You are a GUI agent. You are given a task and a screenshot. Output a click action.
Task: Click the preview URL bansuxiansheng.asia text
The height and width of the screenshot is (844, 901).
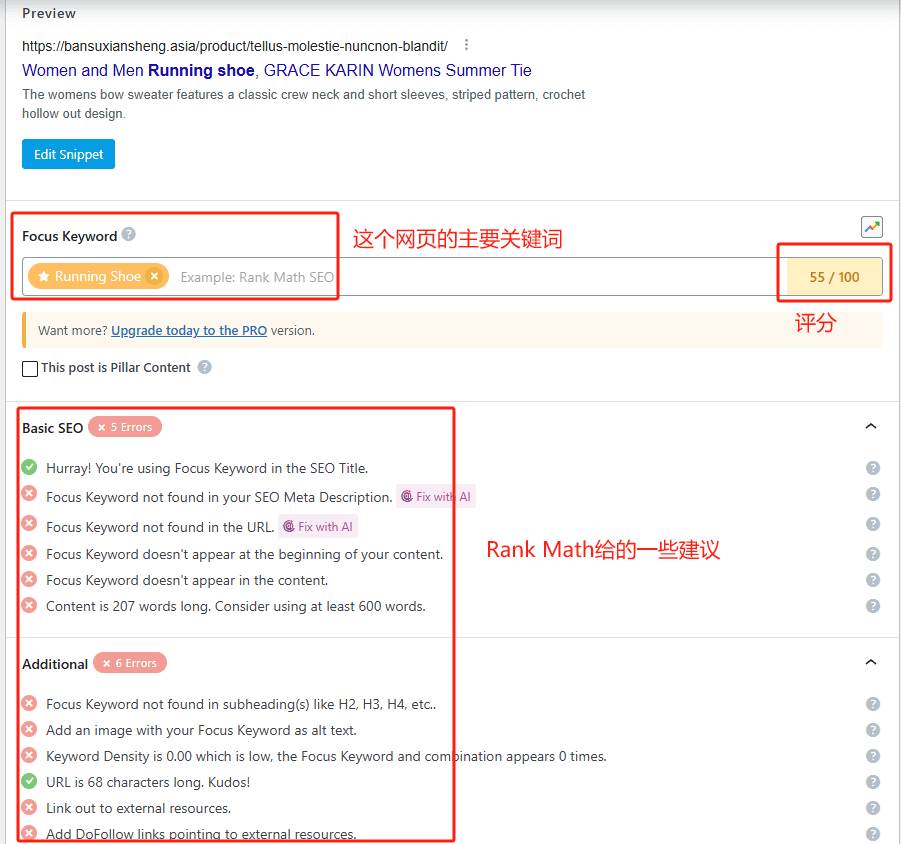coord(235,46)
